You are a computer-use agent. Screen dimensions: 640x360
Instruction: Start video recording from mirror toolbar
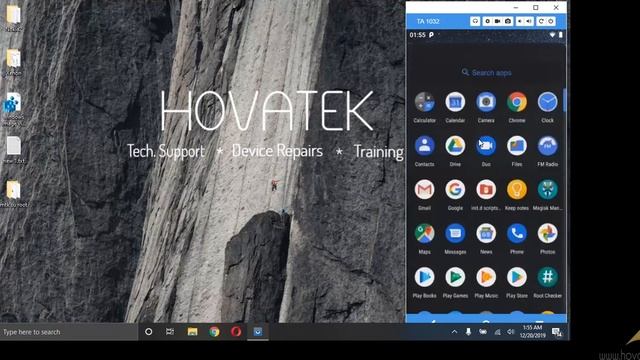498,21
